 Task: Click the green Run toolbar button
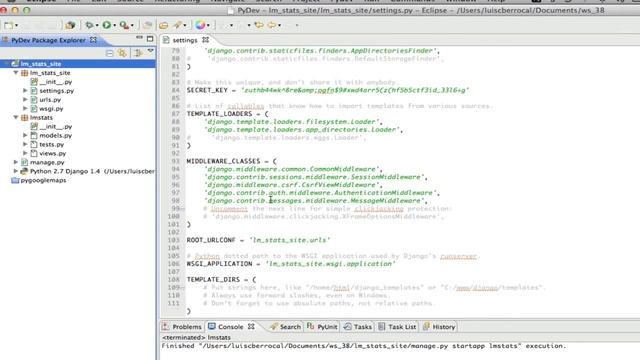pyautogui.click(x=107, y=25)
